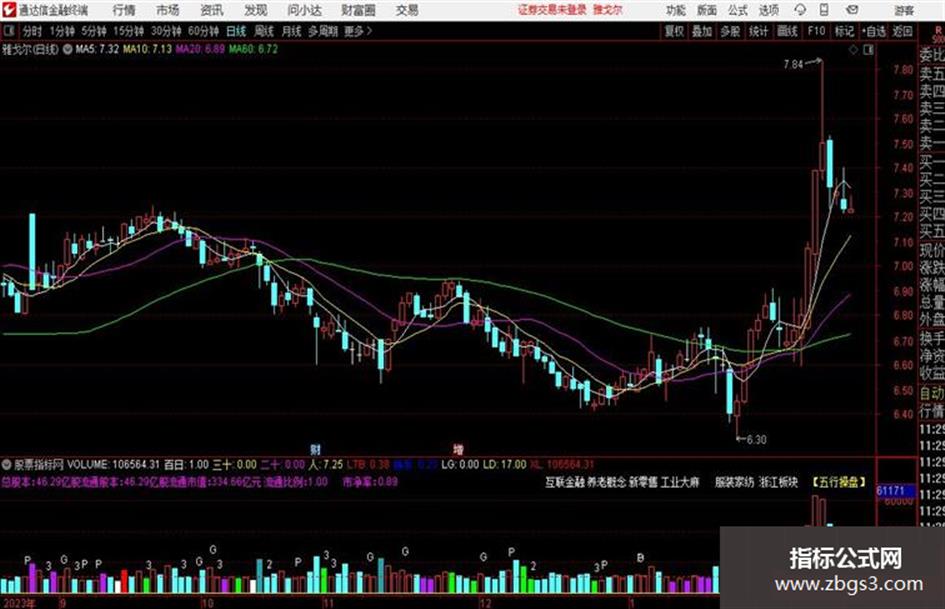Screen dimensions: 945x609
Task: Open the 养老概念 sector tag
Action: click(x=608, y=482)
